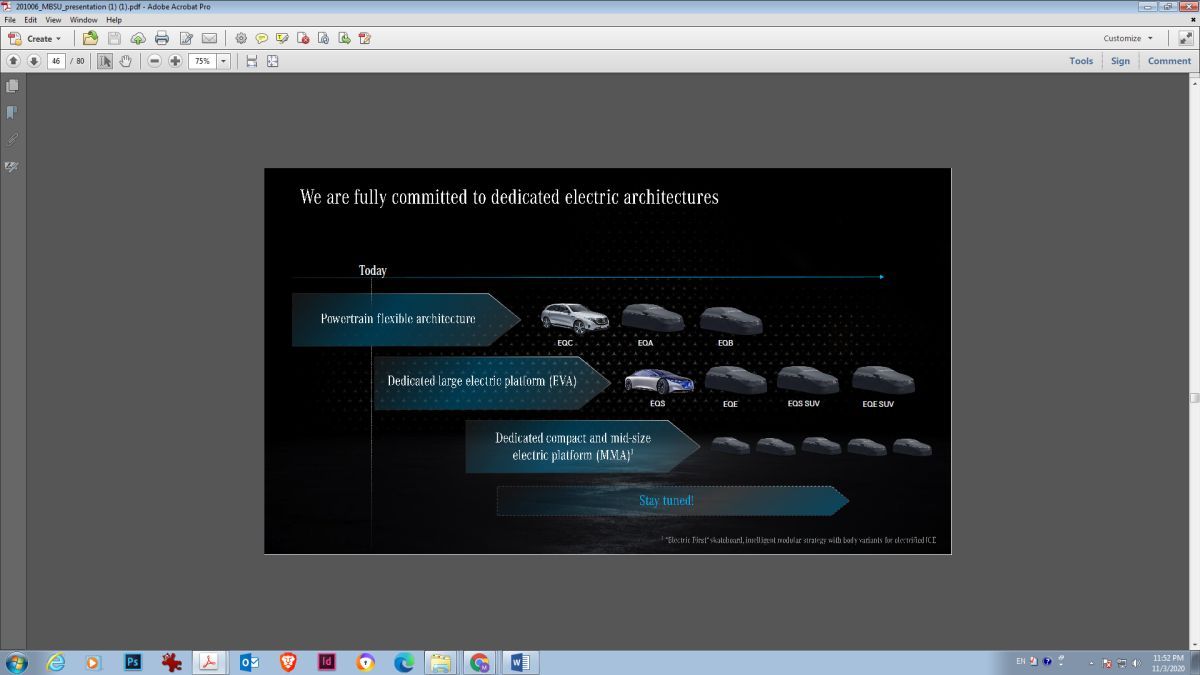Toggle the Sign pane
This screenshot has width=1200, height=675.
coord(1120,61)
